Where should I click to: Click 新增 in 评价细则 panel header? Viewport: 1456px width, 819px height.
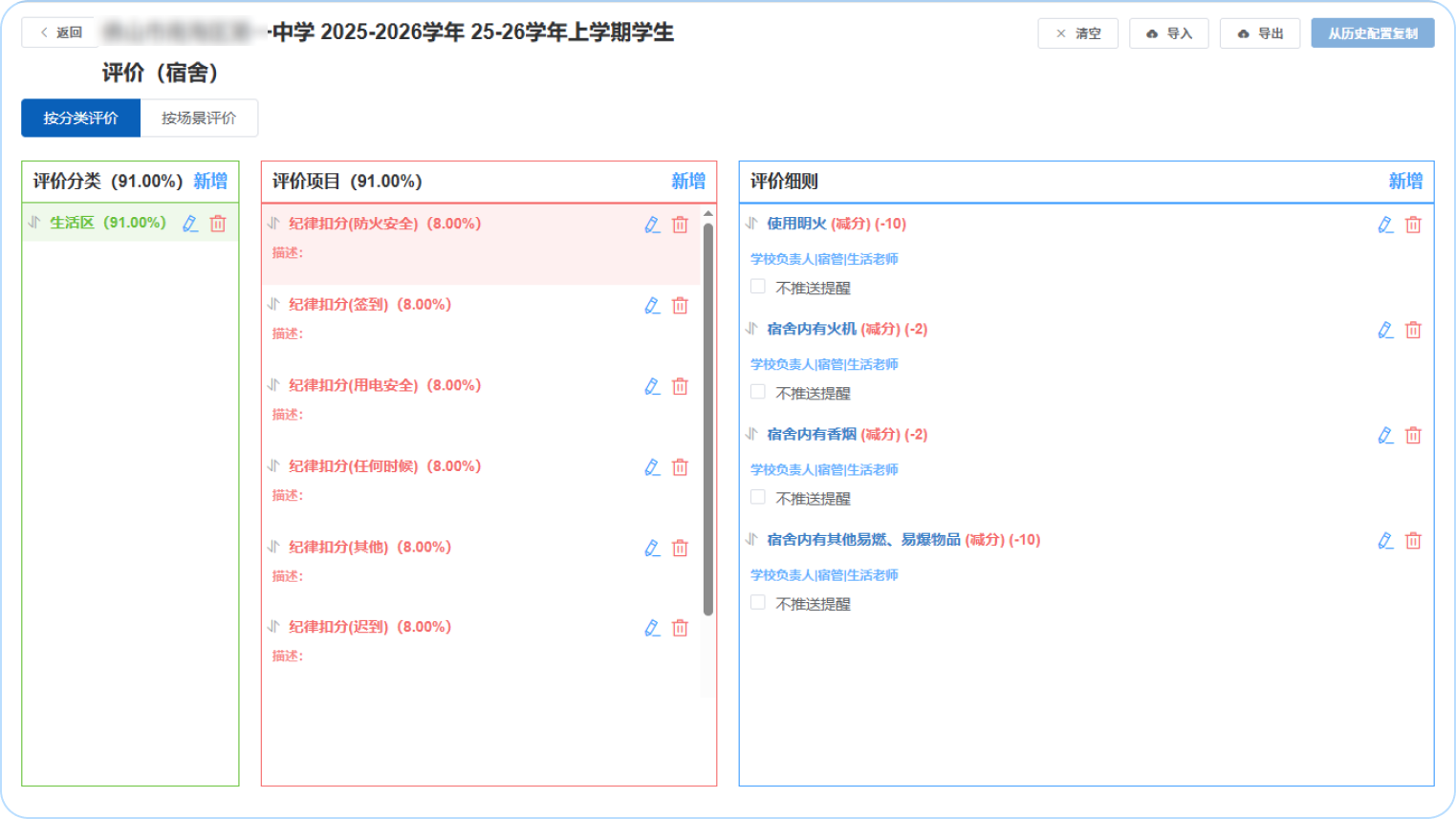(1404, 182)
